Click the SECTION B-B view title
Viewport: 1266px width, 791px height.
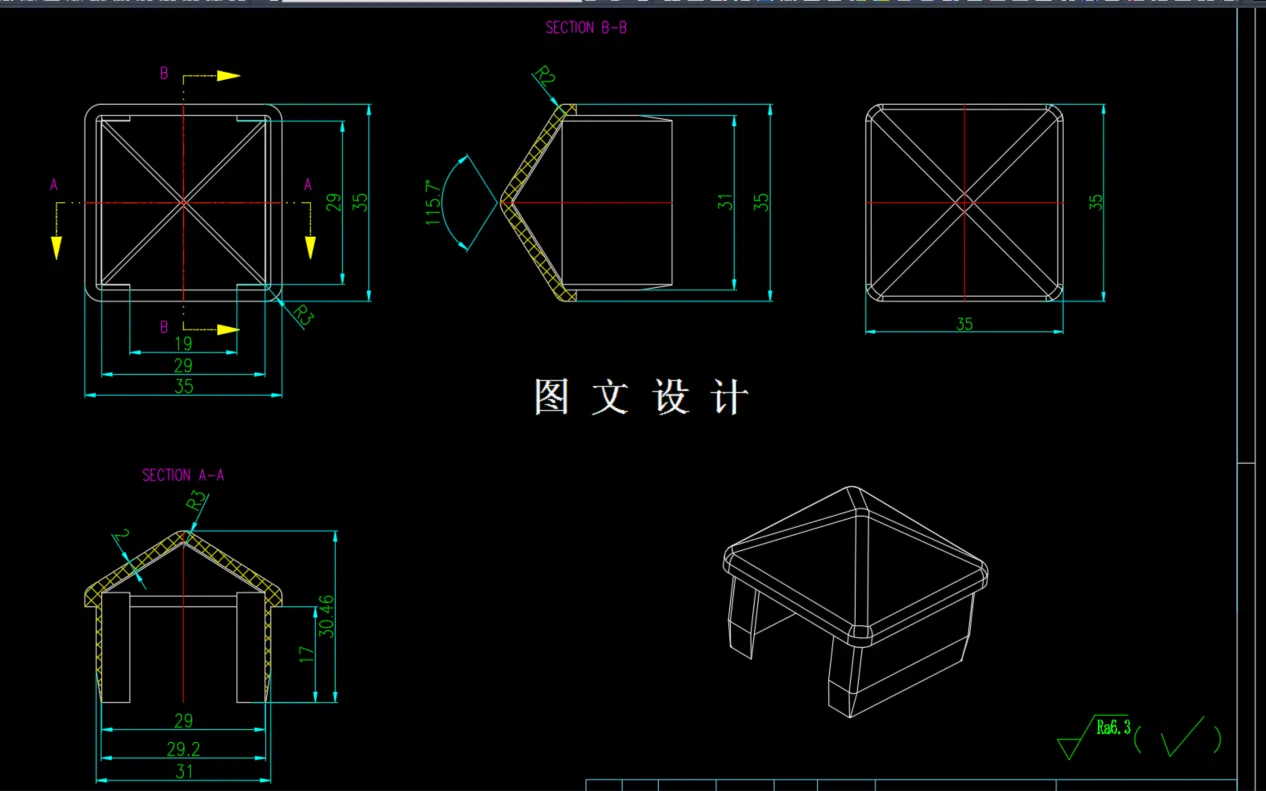[585, 27]
